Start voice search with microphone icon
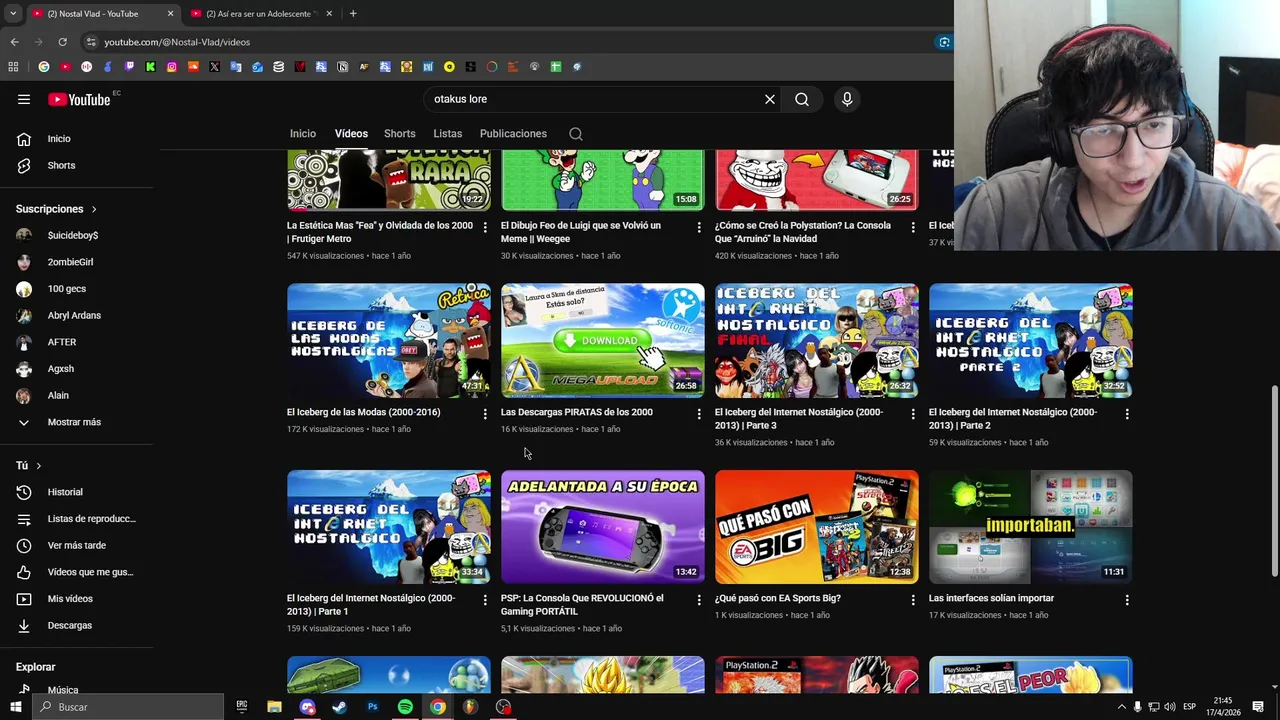The height and width of the screenshot is (720, 1280). point(847,99)
